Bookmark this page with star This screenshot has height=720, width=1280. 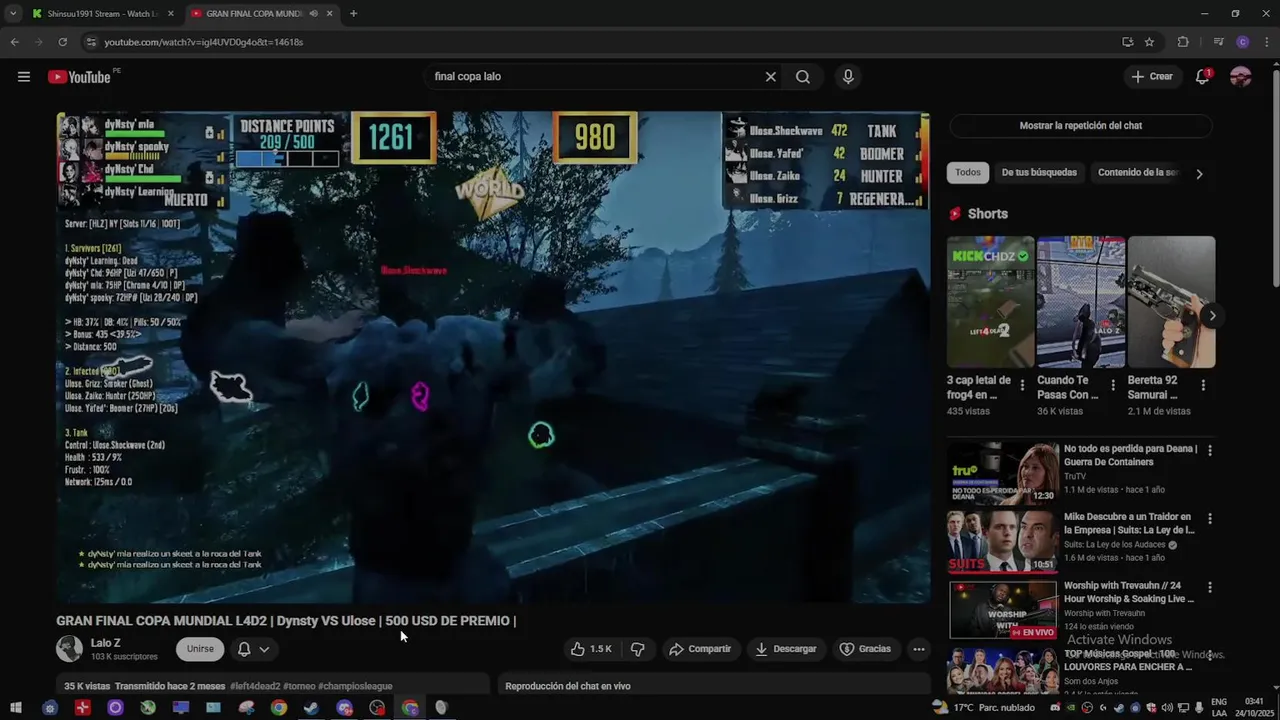1150,42
